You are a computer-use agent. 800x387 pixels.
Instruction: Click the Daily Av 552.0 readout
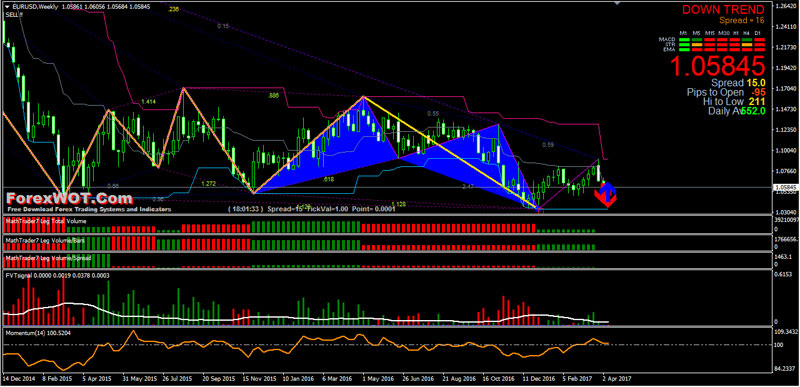pyautogui.click(x=736, y=111)
